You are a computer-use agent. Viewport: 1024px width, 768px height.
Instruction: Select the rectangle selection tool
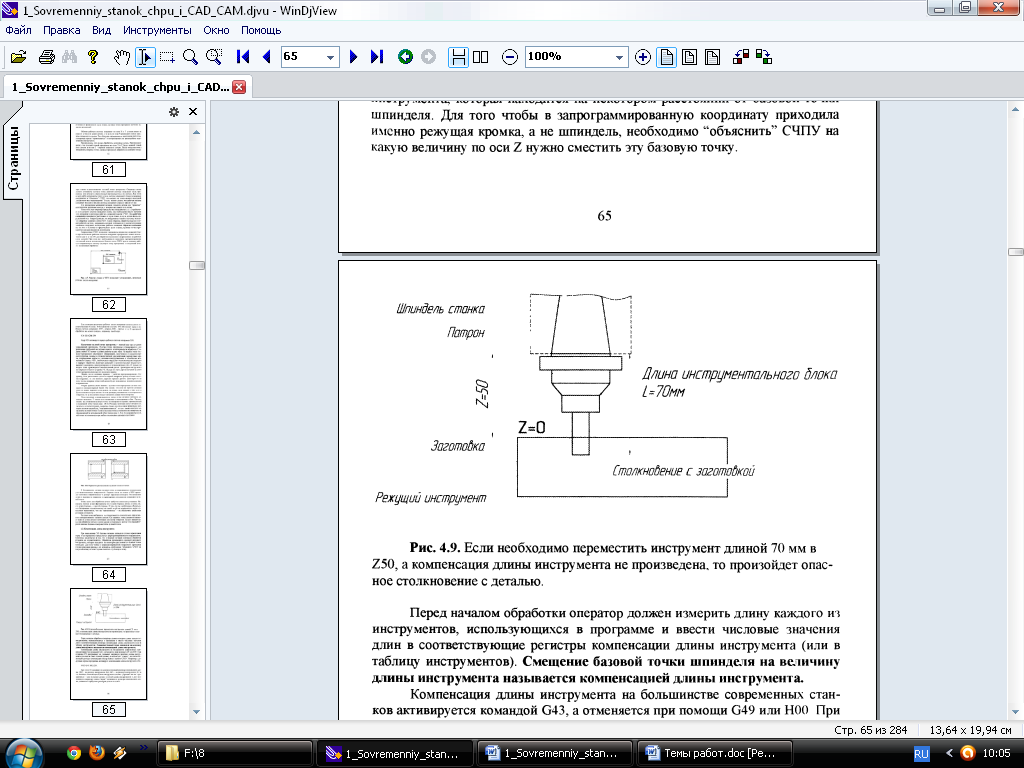[167, 57]
